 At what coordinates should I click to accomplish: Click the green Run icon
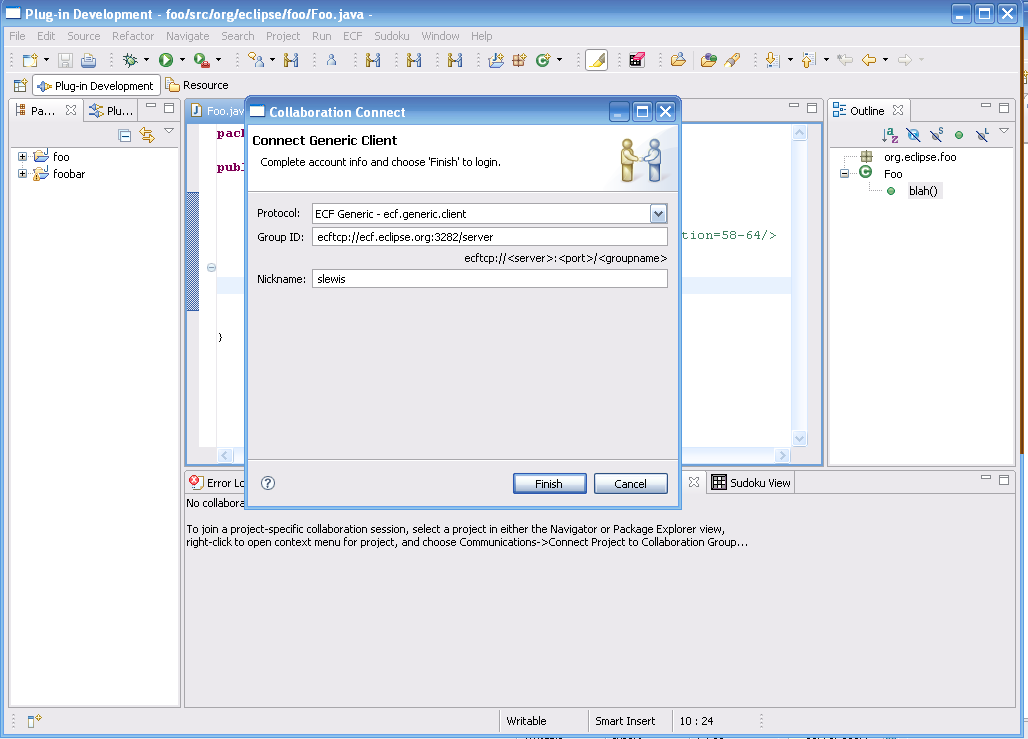pos(166,60)
